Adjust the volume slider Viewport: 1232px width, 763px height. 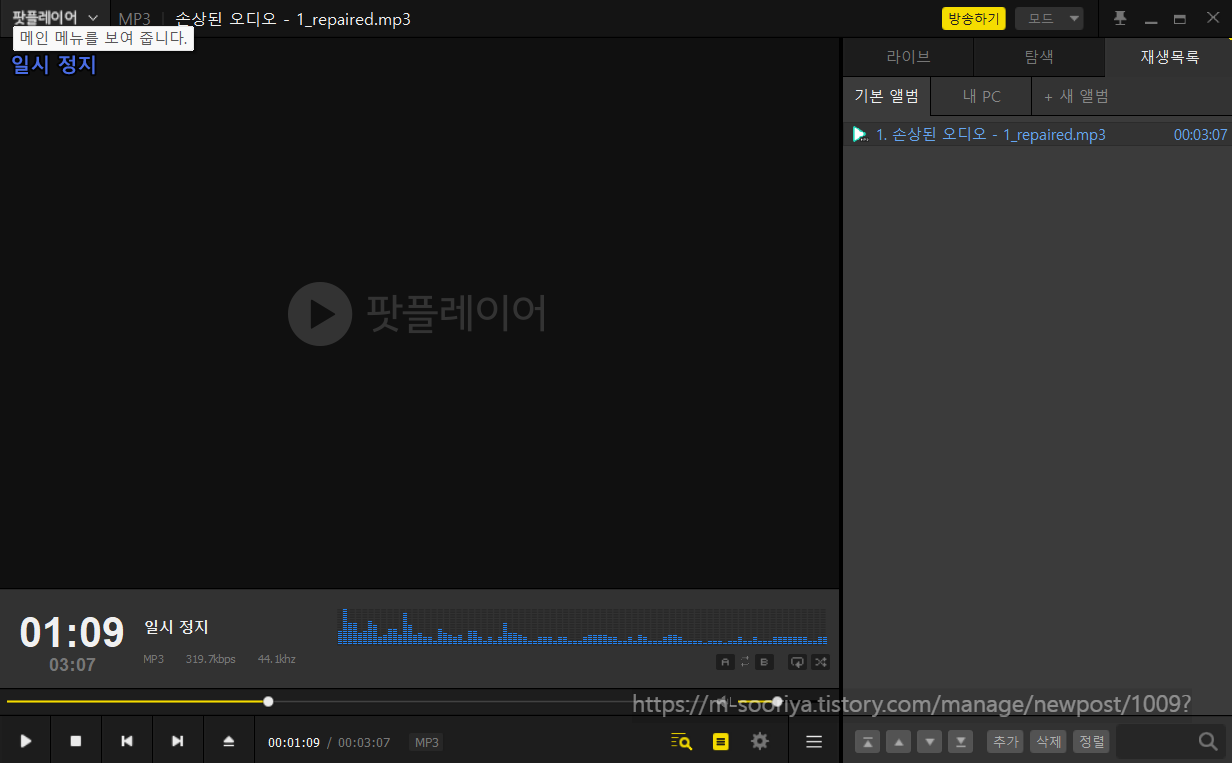[758, 702]
